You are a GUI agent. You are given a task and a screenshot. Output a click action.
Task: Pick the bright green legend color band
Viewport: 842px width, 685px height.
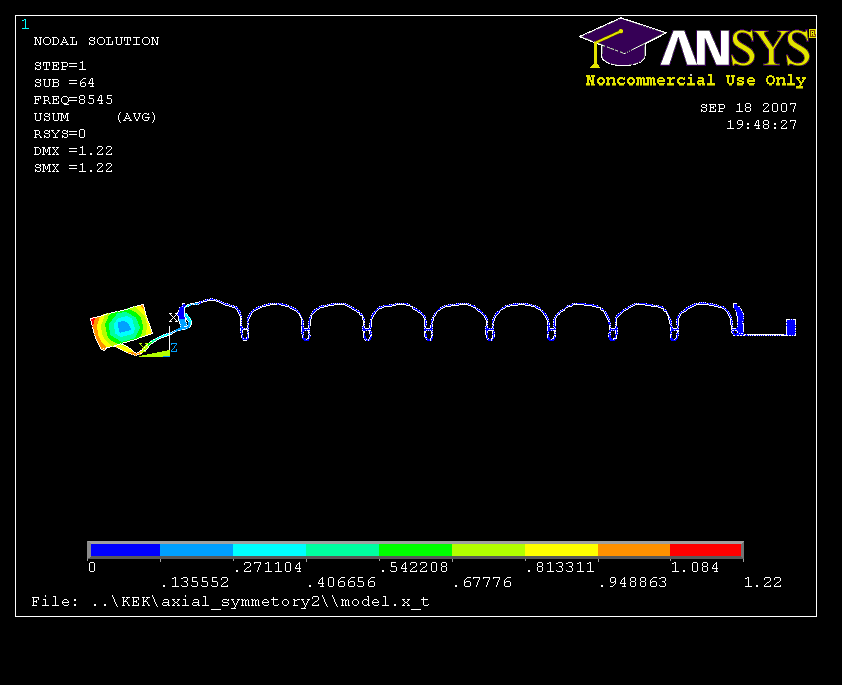[x=416, y=550]
